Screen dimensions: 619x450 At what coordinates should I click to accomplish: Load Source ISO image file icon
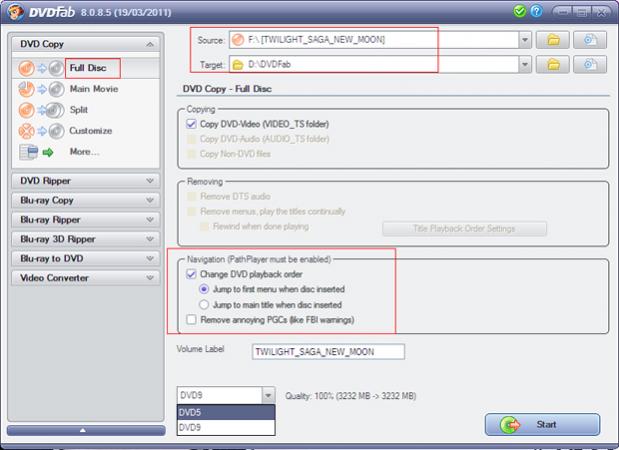[590, 40]
